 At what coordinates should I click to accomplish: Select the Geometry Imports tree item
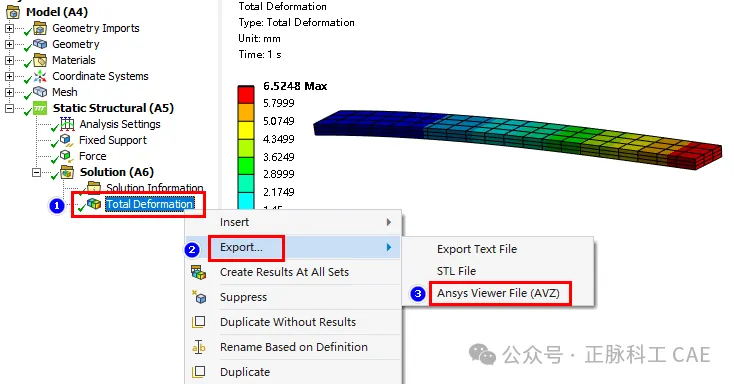click(x=96, y=28)
